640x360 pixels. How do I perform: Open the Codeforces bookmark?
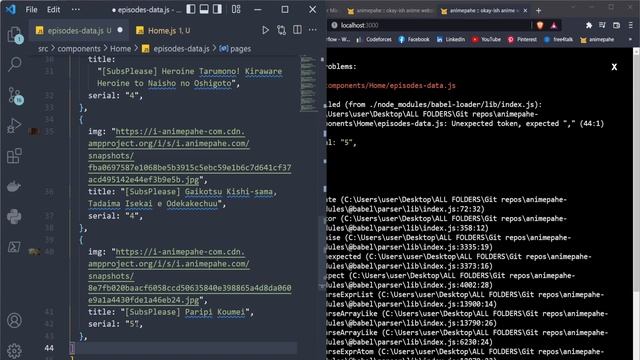(374, 40)
